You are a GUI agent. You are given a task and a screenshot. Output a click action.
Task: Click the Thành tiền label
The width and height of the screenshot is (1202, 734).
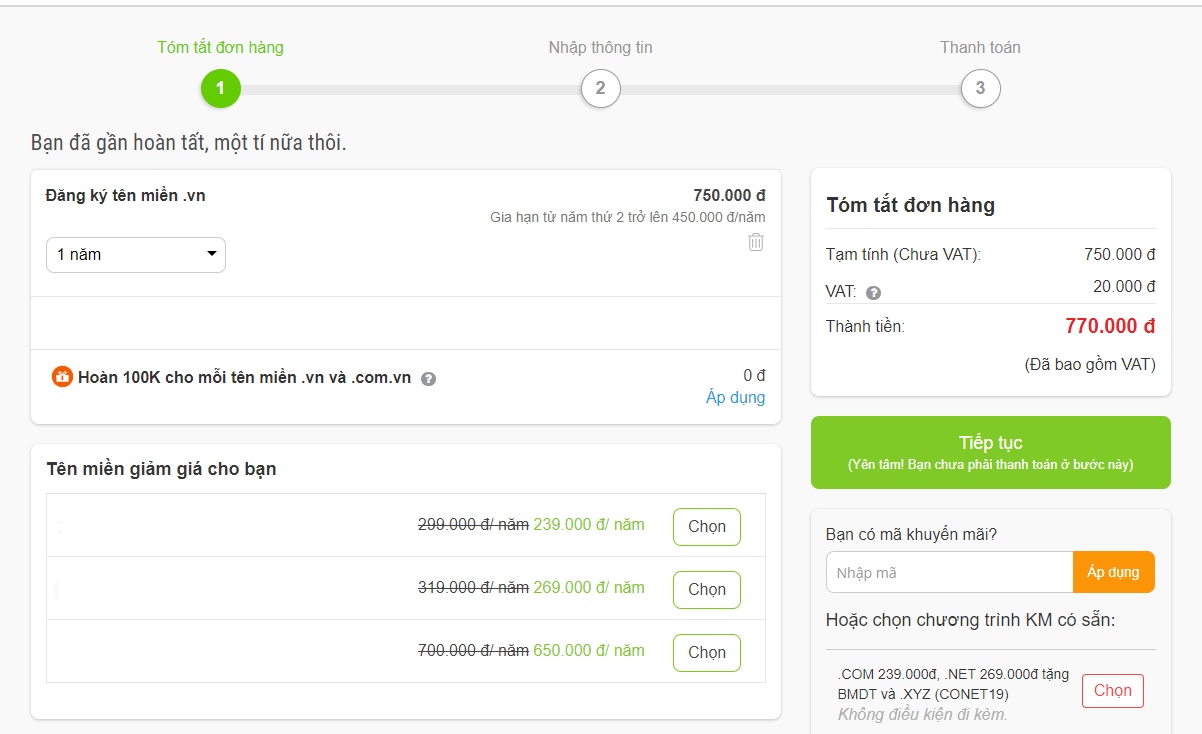pos(865,326)
